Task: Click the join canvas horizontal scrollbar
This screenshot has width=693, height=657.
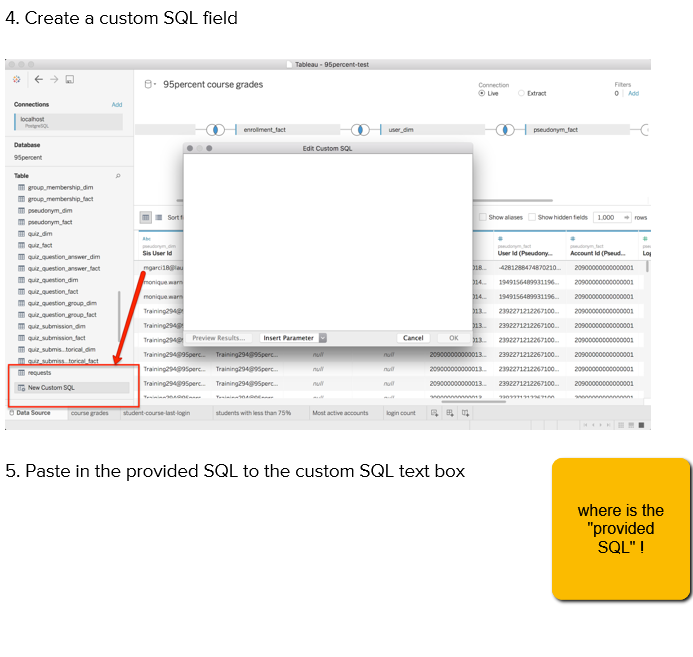Action: pos(513,201)
